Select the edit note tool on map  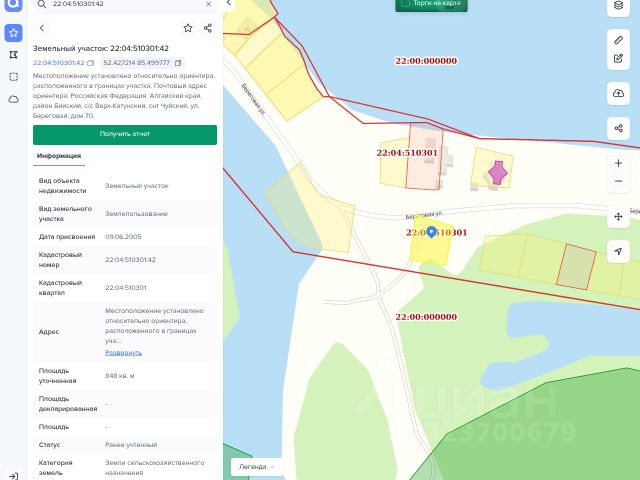(618, 58)
